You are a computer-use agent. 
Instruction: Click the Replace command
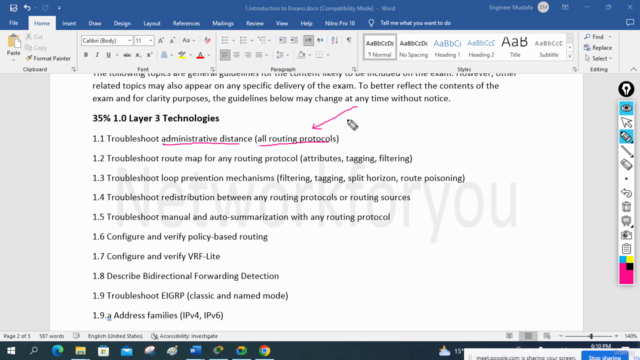598,48
